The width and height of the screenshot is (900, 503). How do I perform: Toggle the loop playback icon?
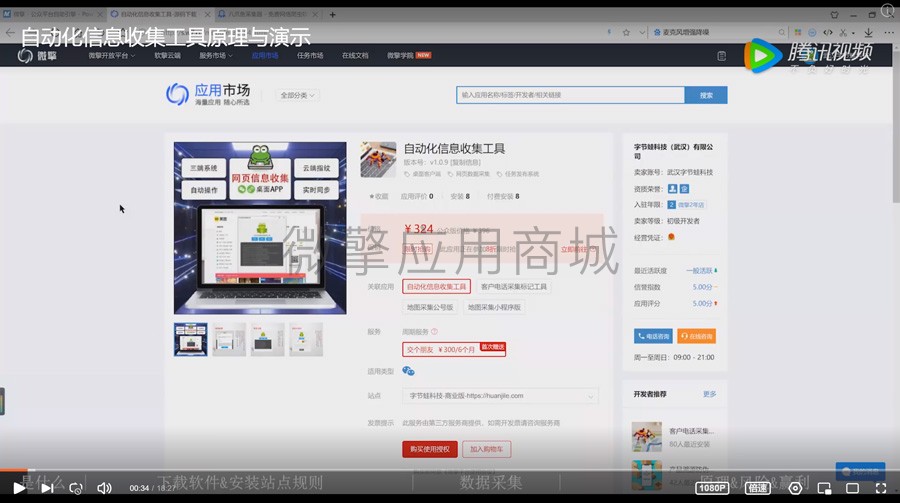click(76, 488)
